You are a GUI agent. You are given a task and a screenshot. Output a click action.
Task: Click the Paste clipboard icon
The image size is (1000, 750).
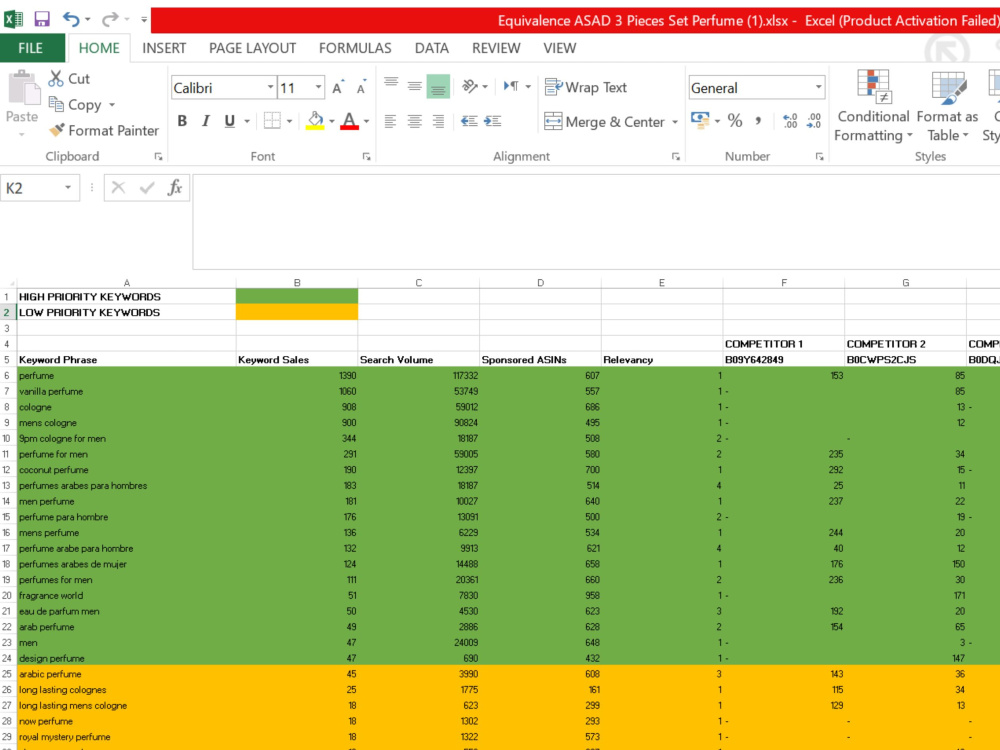pos(22,89)
